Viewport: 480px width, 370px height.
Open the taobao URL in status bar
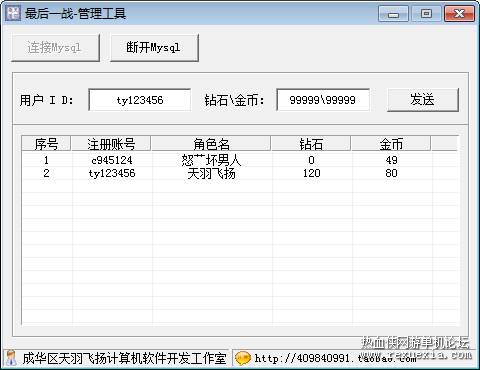coord(335,358)
